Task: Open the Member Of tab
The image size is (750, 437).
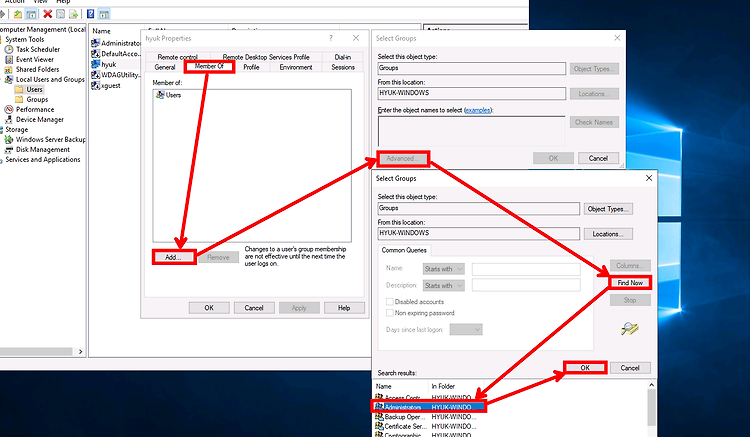Action: 209,66
